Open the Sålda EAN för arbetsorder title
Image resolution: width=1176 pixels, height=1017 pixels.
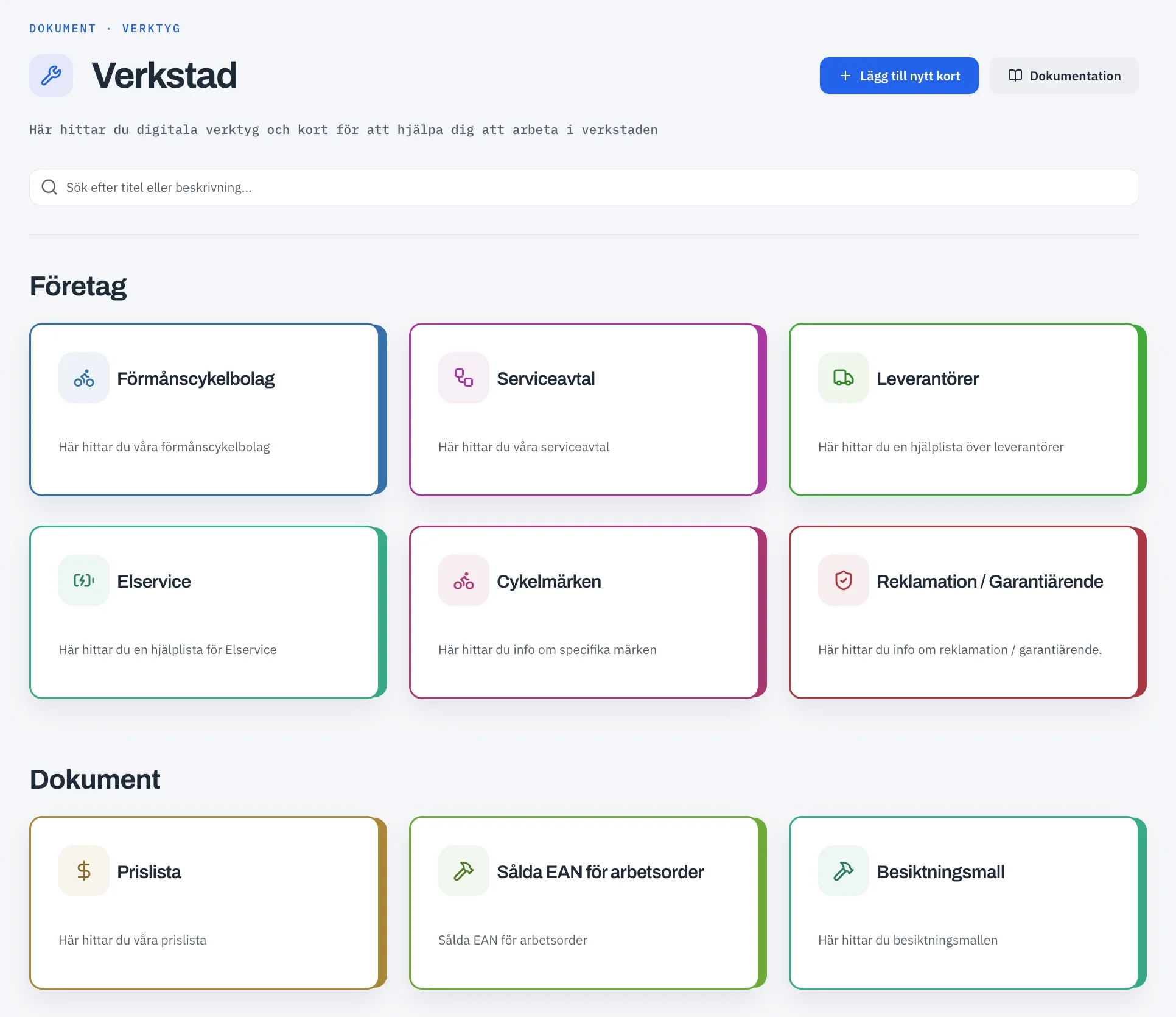coord(600,871)
